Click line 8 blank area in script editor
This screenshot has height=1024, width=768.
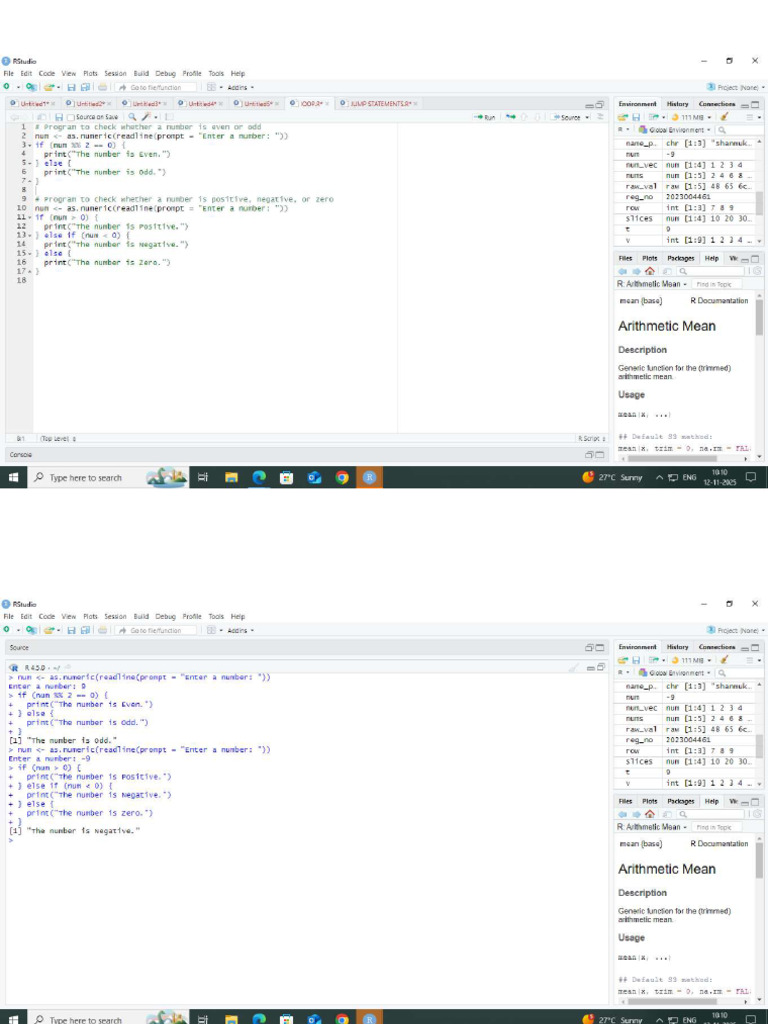pos(216,190)
